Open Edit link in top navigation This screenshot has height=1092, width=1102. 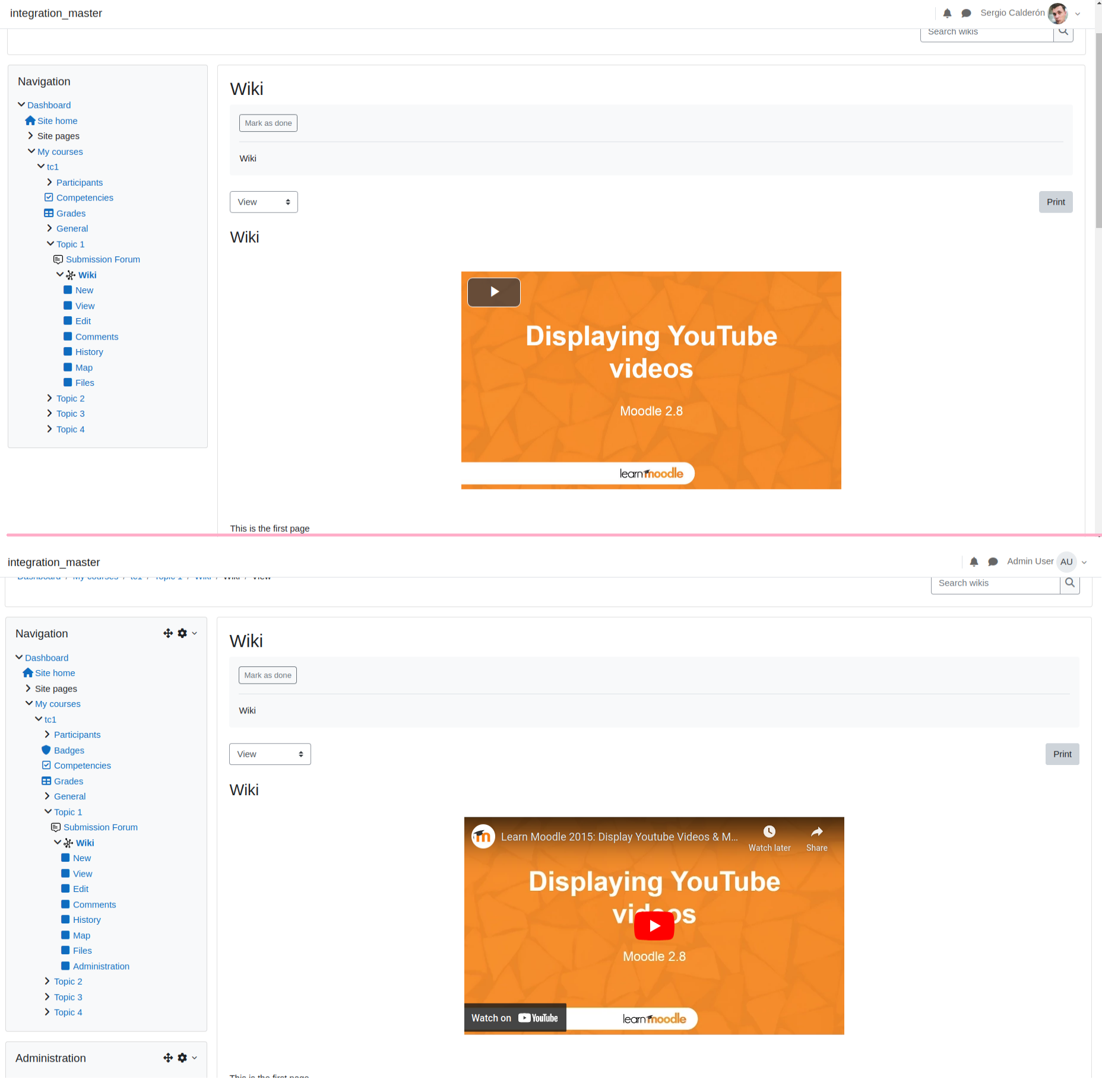click(83, 321)
